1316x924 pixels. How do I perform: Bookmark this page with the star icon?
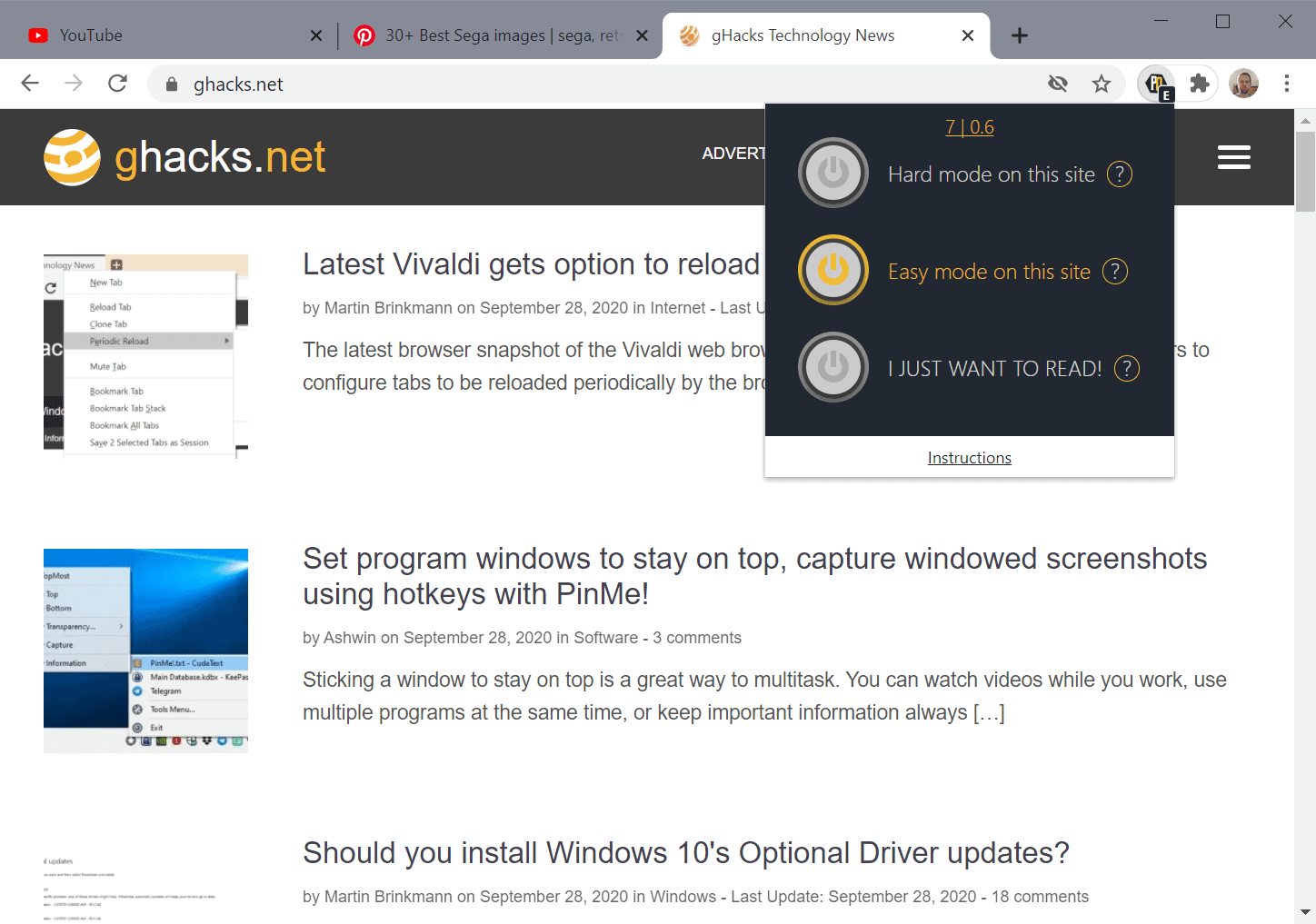click(1102, 84)
